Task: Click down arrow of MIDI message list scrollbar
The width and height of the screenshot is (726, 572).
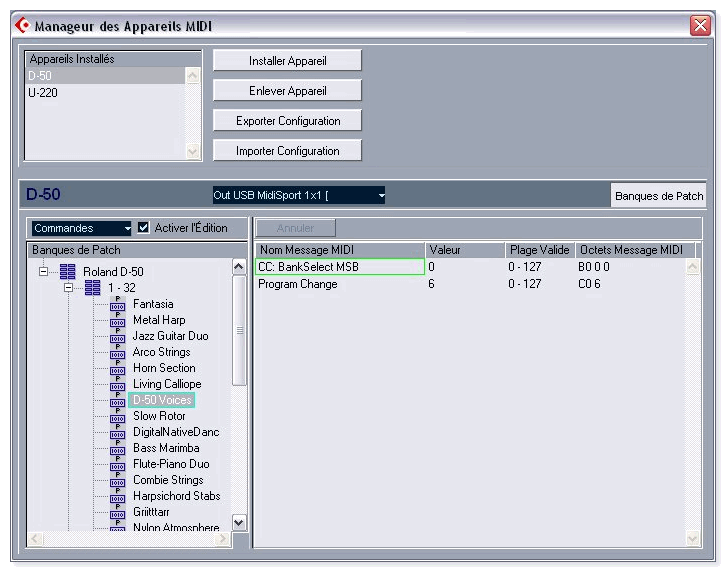Action: [692, 538]
